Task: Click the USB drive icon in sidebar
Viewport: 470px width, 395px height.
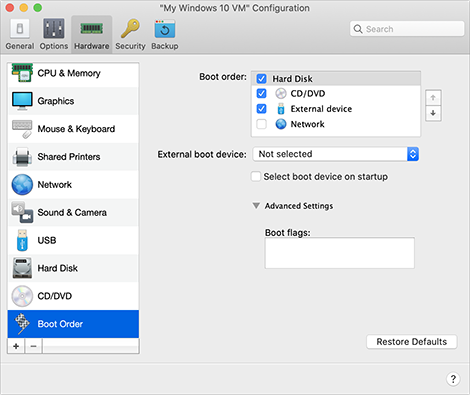Action: pyautogui.click(x=22, y=240)
